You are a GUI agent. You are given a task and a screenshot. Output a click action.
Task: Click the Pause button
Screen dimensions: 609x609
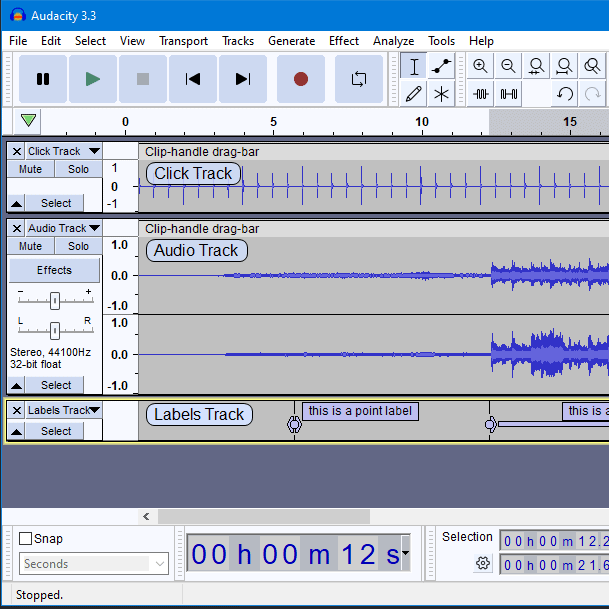43,79
